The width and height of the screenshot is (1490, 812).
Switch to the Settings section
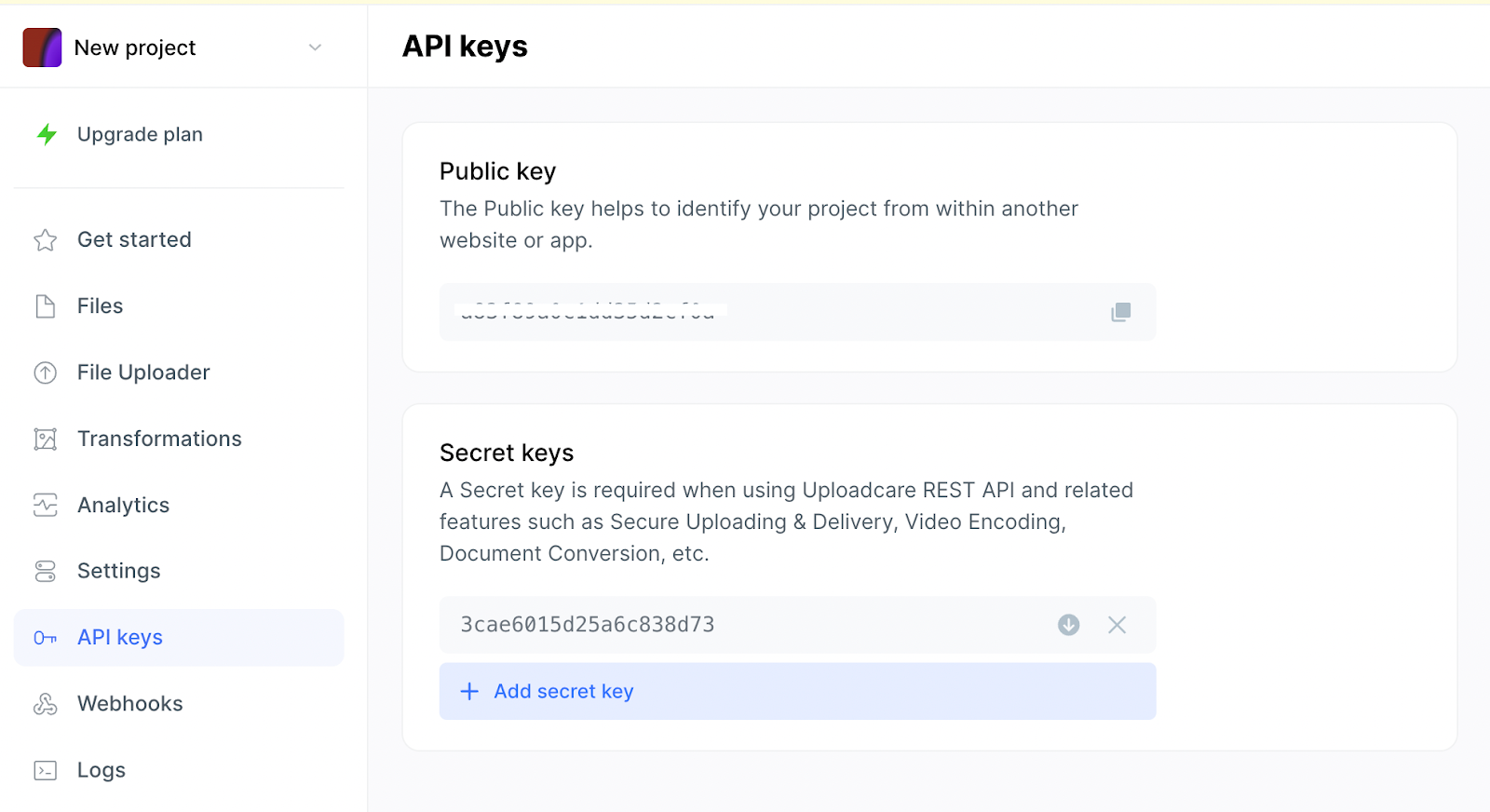tap(118, 570)
